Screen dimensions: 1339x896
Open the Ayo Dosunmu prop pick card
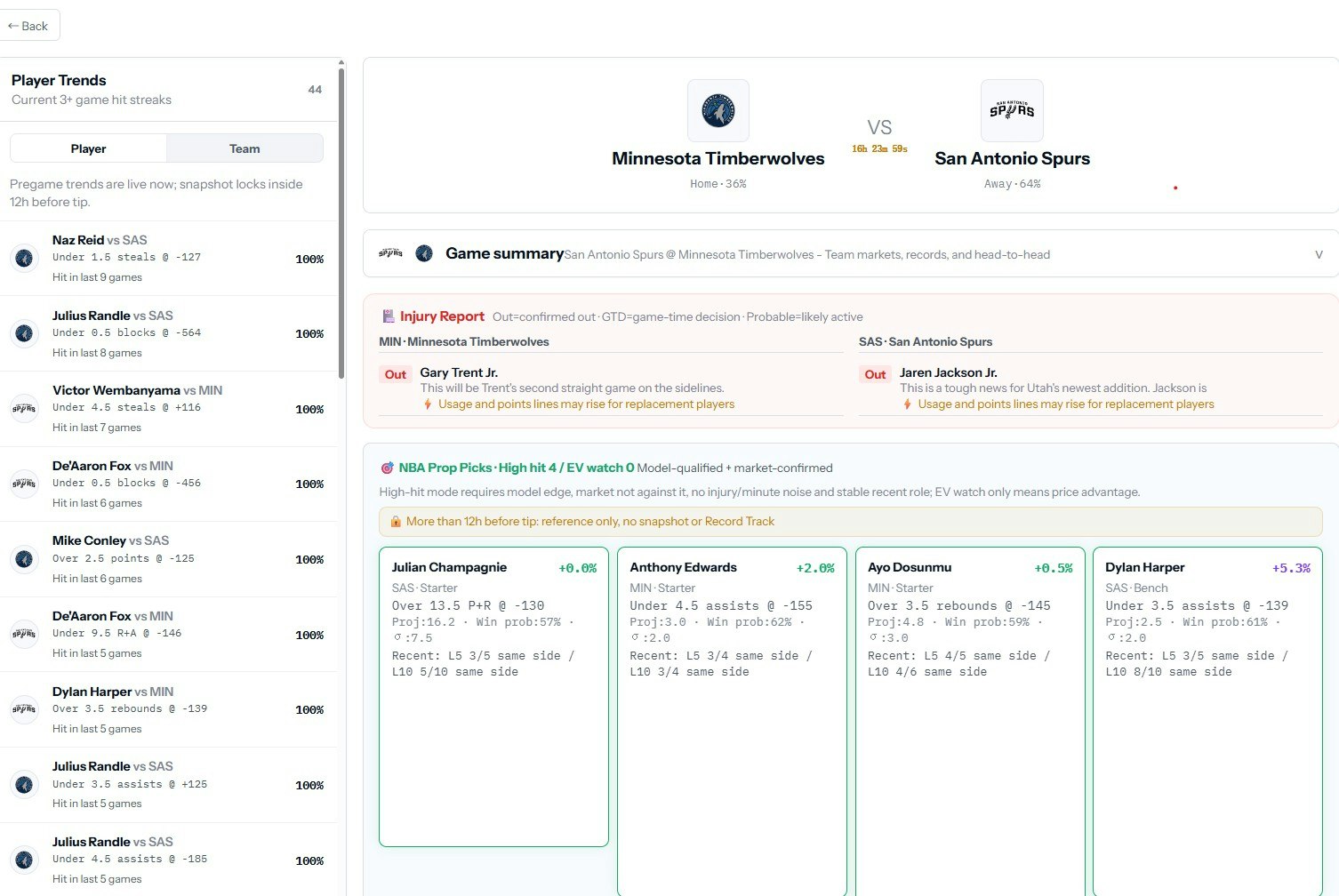[969, 722]
